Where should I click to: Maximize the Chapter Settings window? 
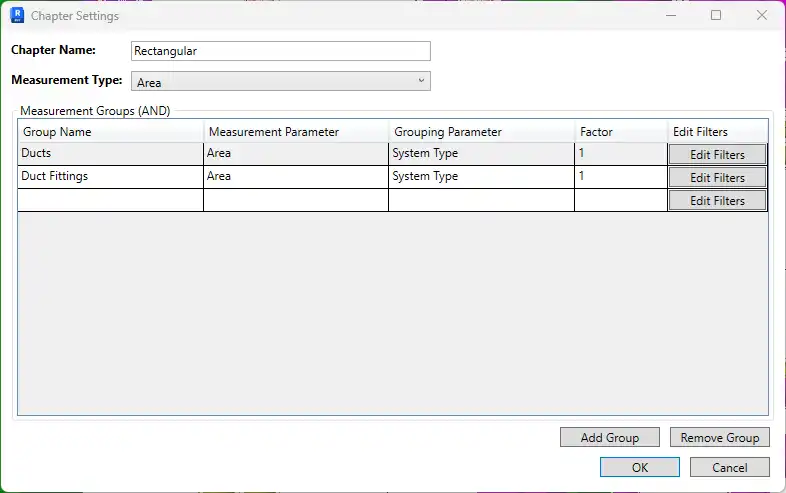[x=716, y=16]
